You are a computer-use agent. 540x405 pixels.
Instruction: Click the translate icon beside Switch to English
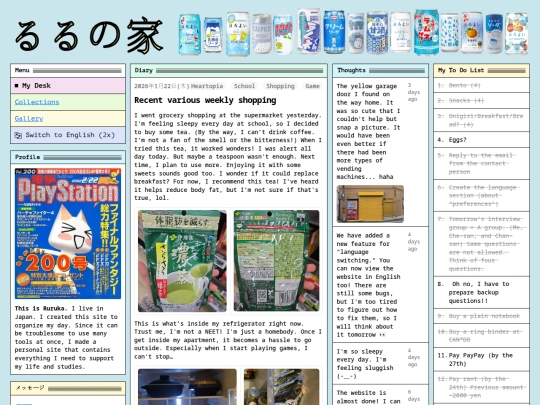pos(18,135)
